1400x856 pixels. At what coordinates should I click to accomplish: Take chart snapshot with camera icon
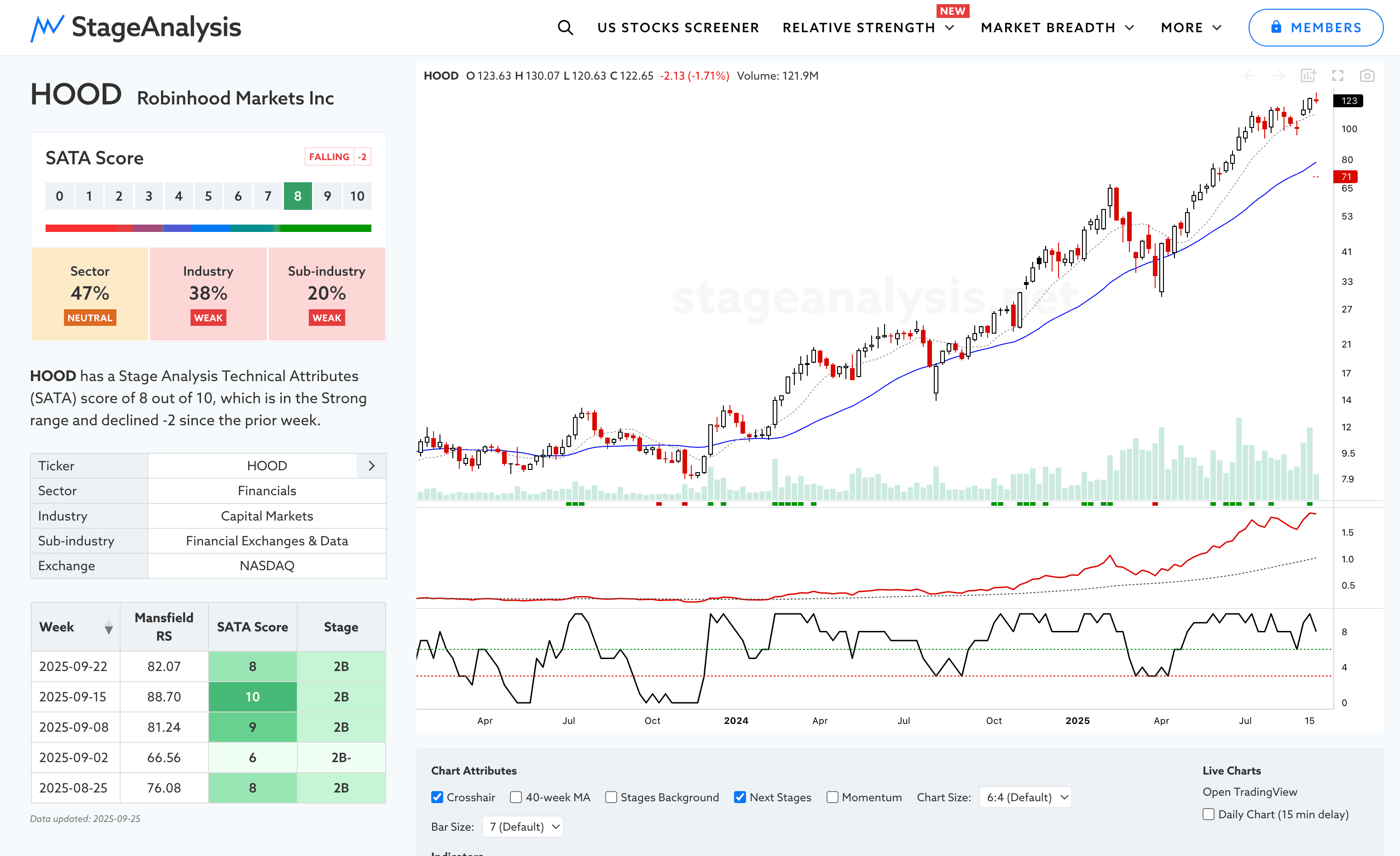[1367, 75]
